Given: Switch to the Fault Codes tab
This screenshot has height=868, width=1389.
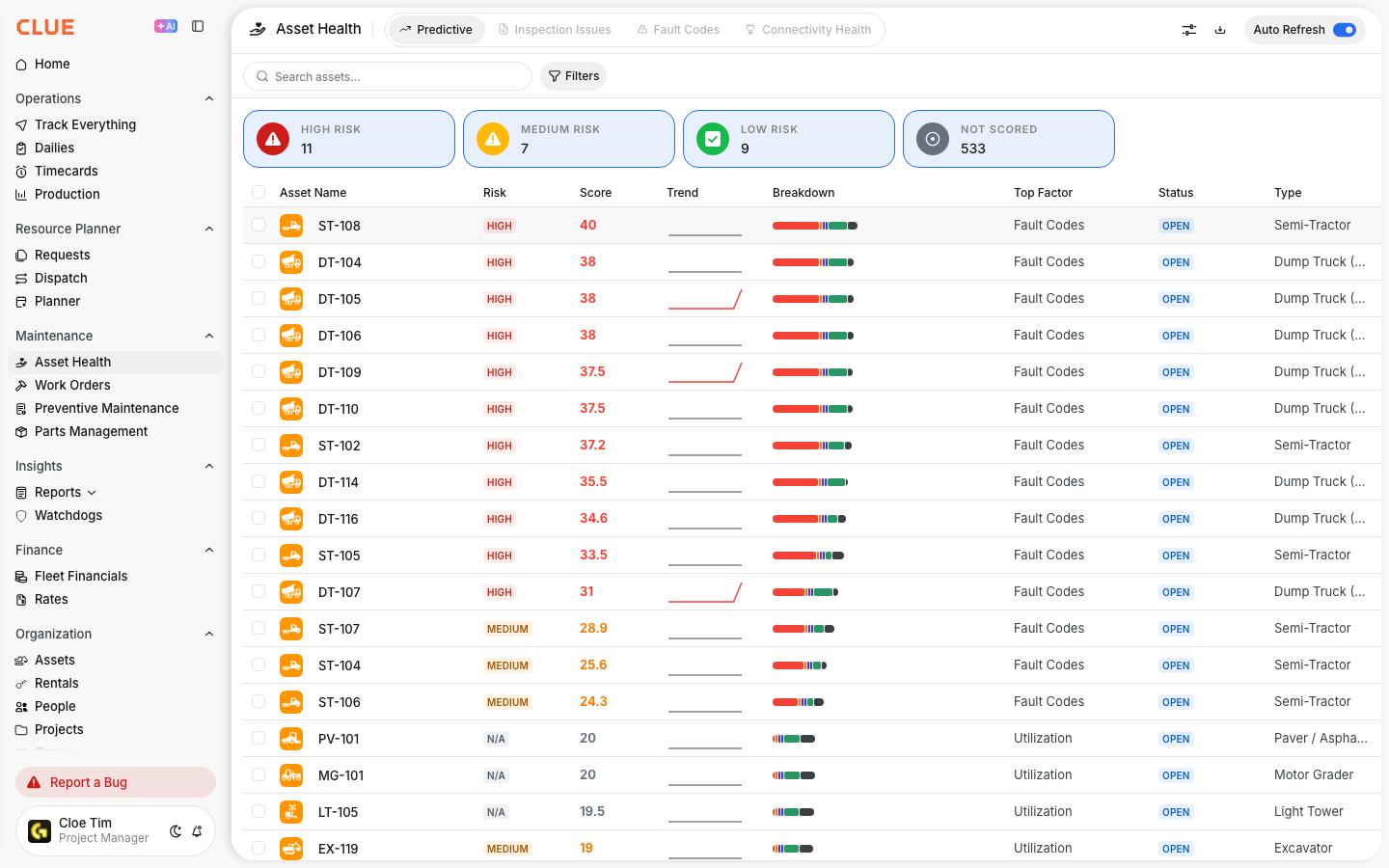Looking at the screenshot, I should point(678,30).
